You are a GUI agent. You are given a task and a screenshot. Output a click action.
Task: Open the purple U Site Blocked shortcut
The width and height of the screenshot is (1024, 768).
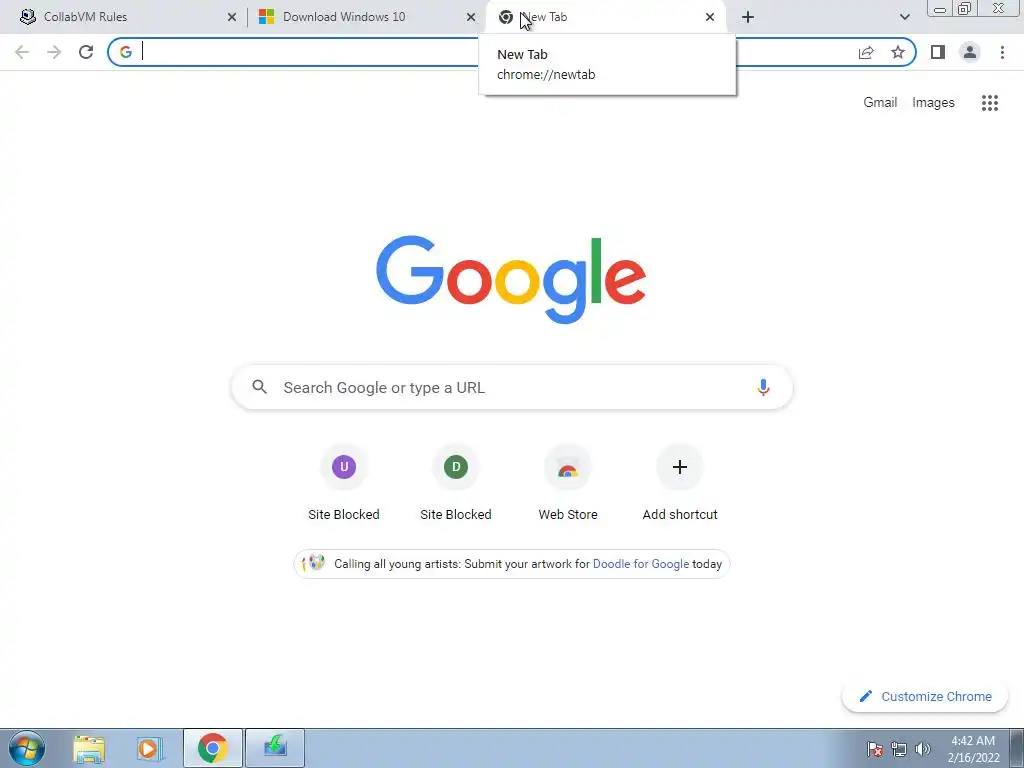click(x=344, y=484)
